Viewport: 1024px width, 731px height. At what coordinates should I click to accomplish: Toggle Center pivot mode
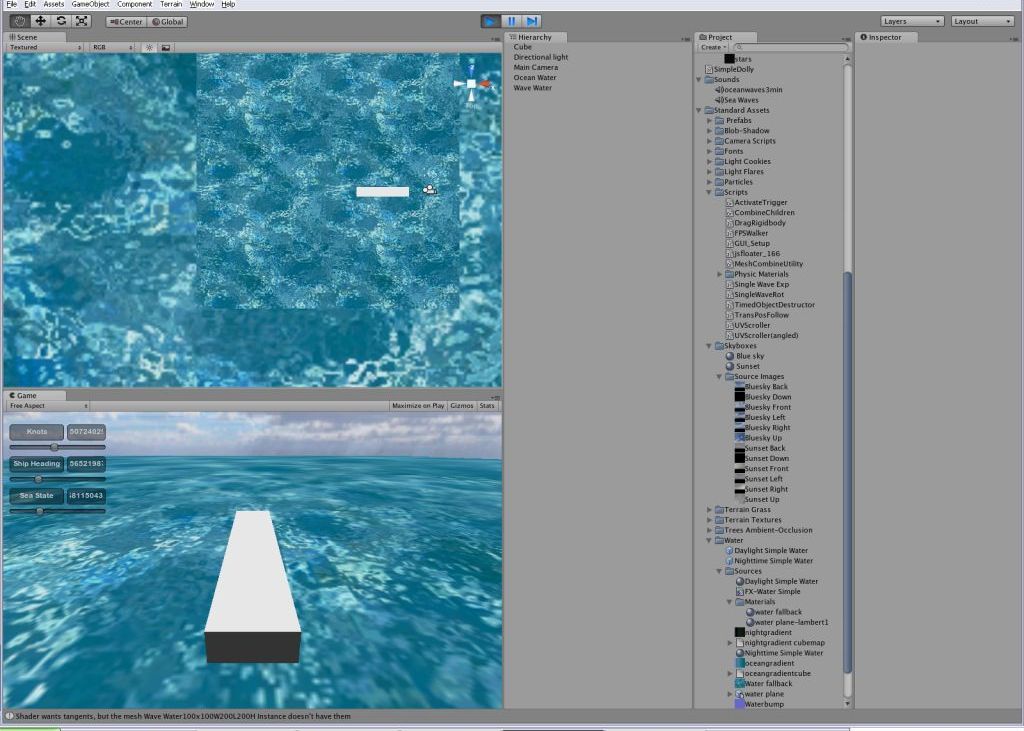tap(127, 20)
